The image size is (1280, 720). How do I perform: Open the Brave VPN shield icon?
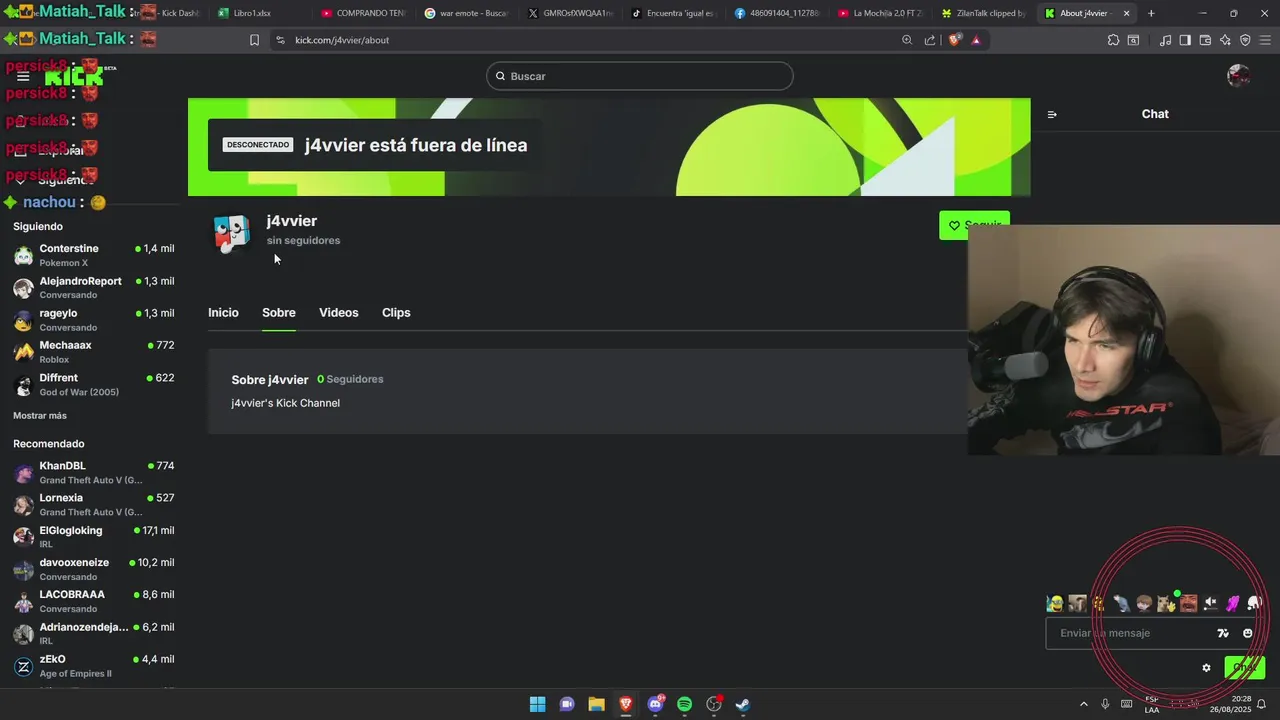(1245, 40)
